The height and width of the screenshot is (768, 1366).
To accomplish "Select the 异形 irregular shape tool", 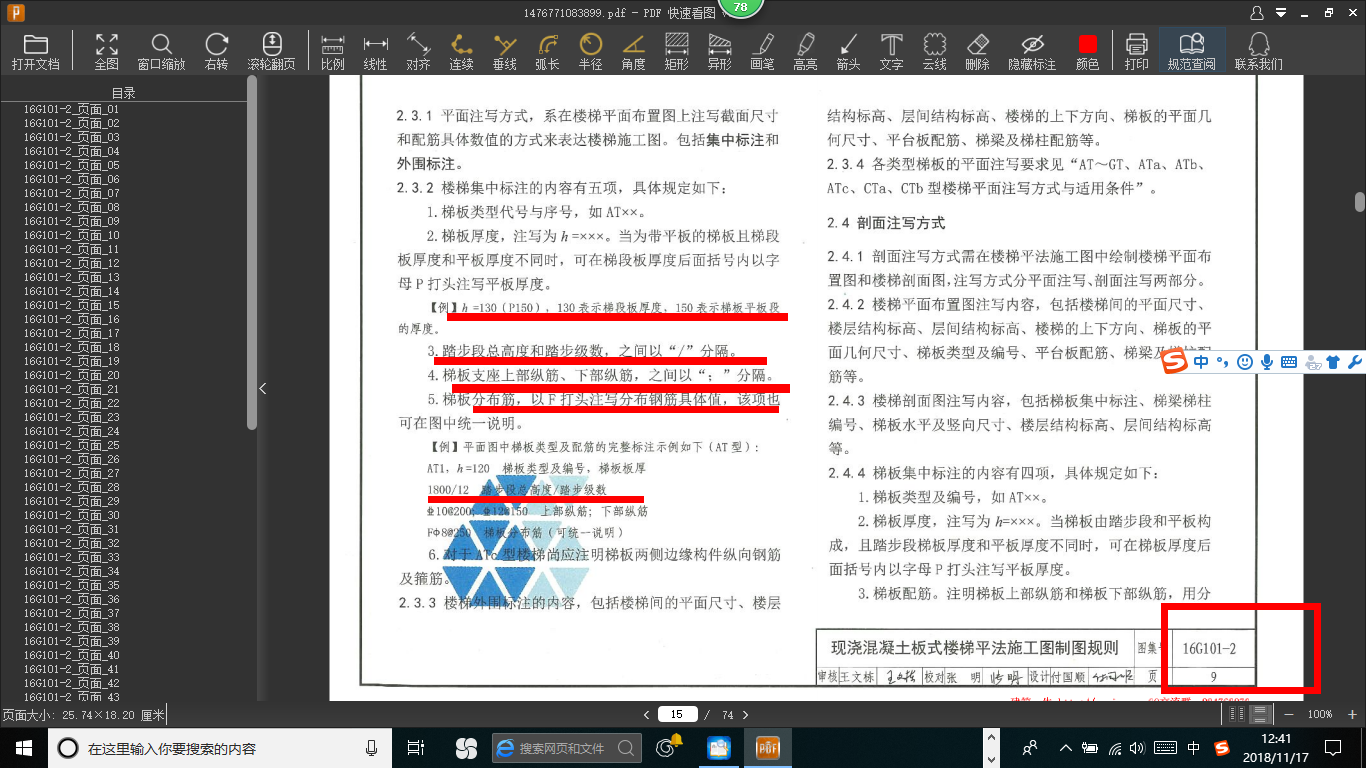I will coord(719,51).
